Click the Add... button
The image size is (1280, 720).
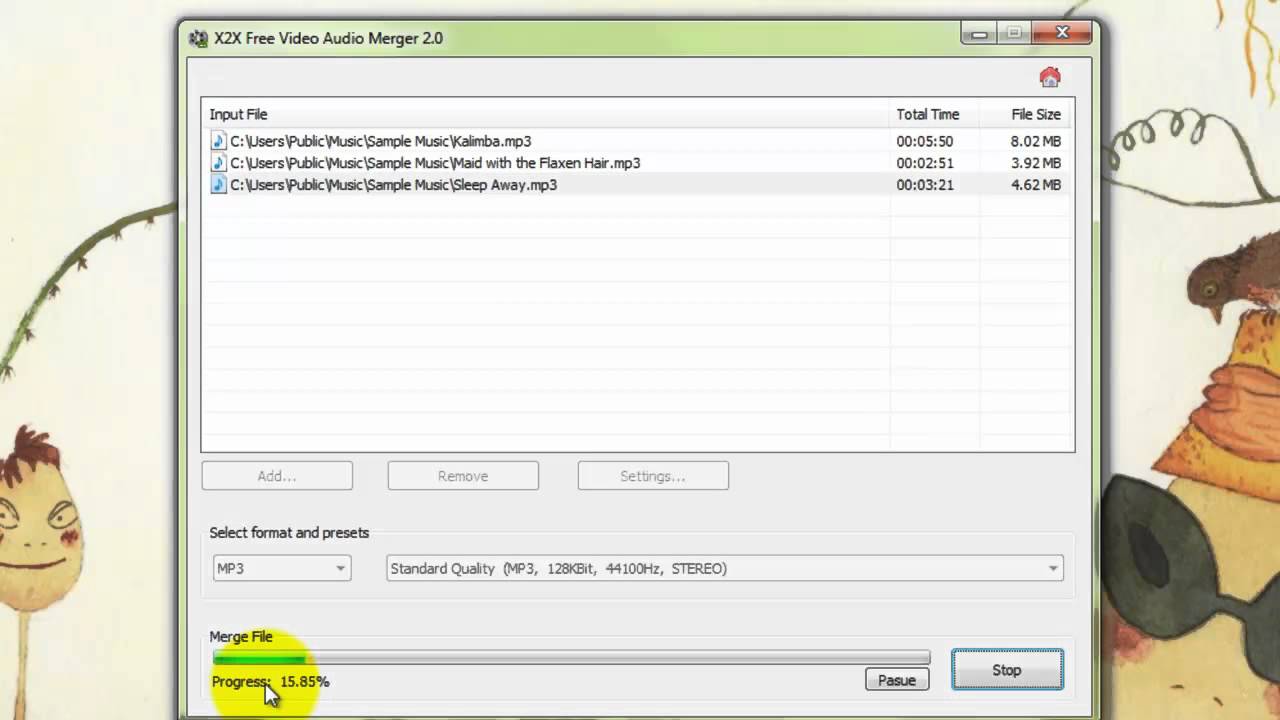pyautogui.click(x=277, y=476)
